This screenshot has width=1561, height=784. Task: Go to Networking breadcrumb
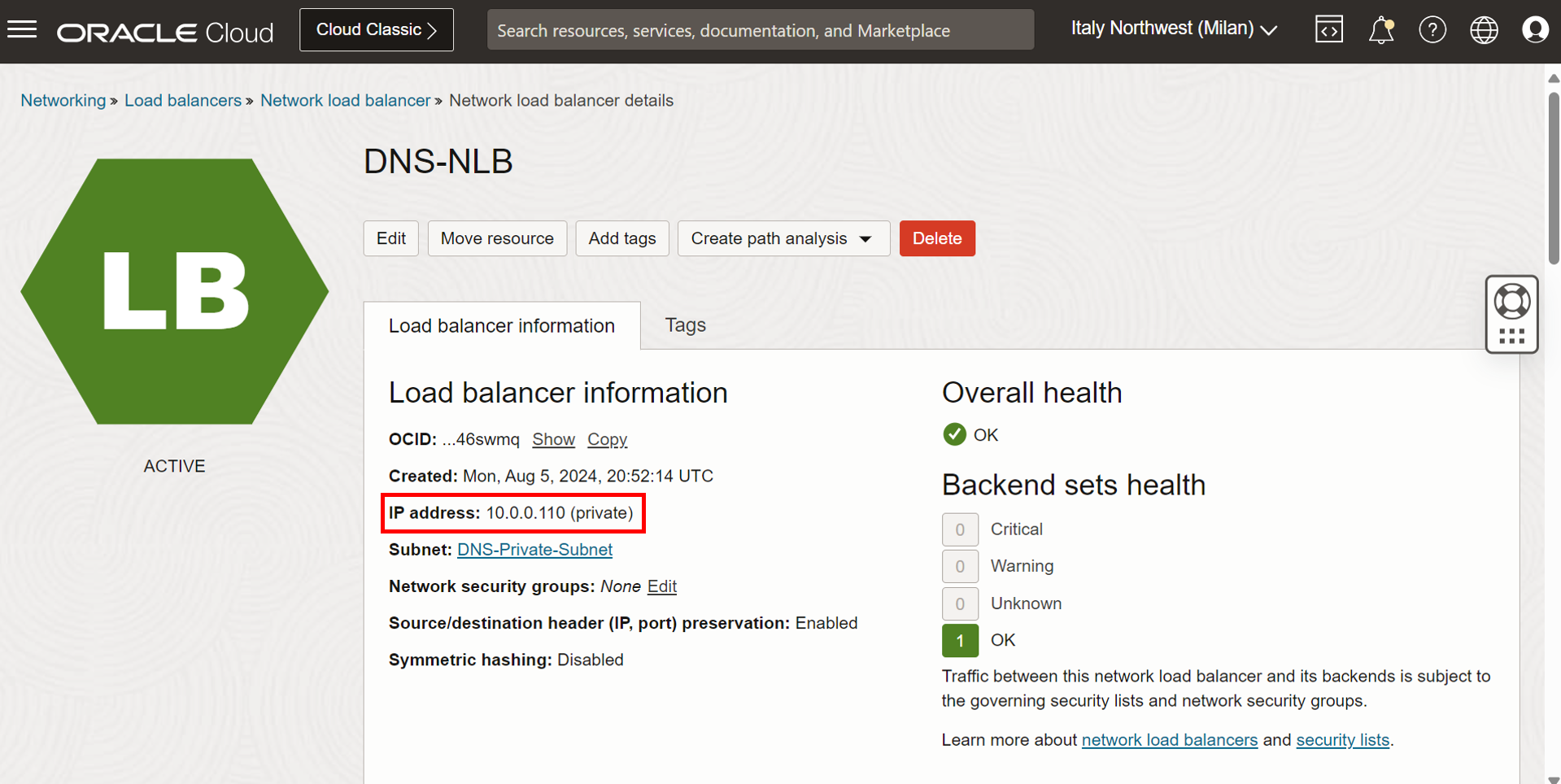click(63, 100)
